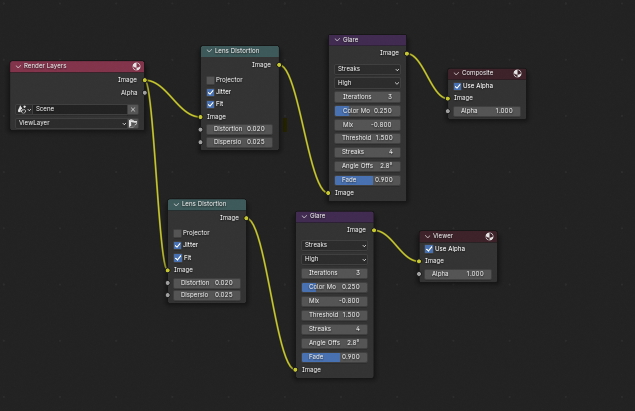Collapse the Render Layers node
Screen dimensions: 635x411
18,66
